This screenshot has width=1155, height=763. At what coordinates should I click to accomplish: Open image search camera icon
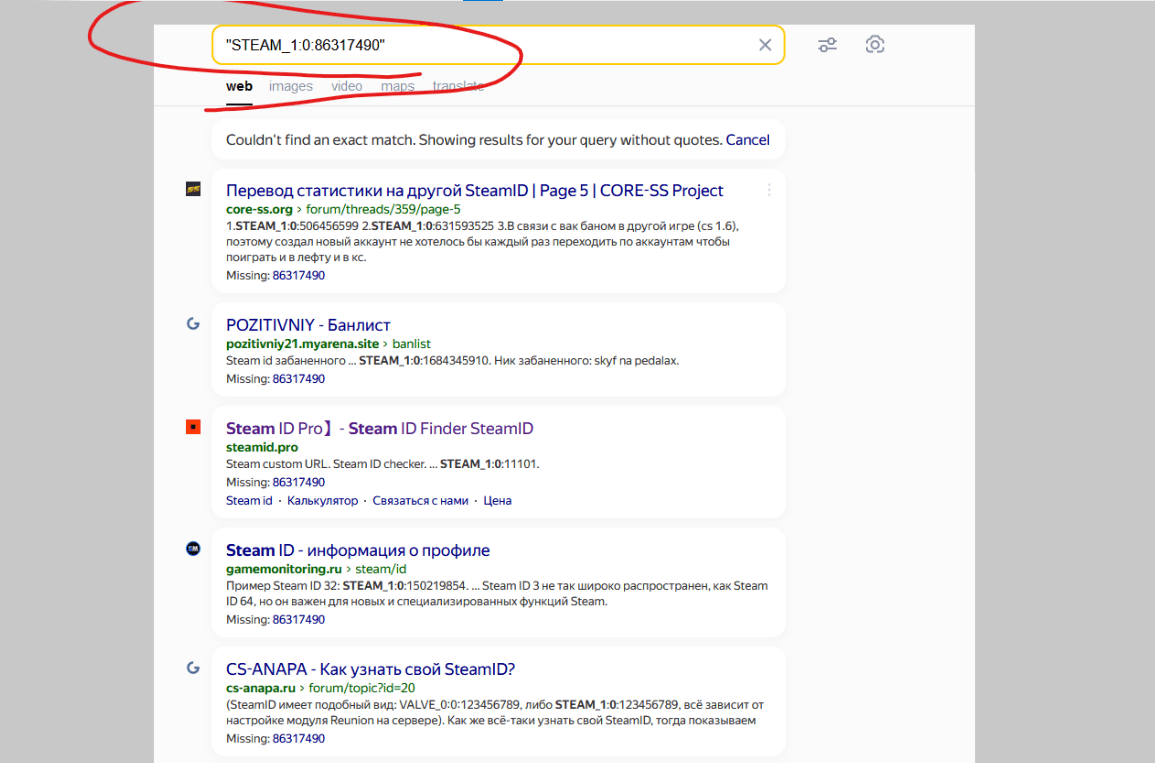[874, 44]
